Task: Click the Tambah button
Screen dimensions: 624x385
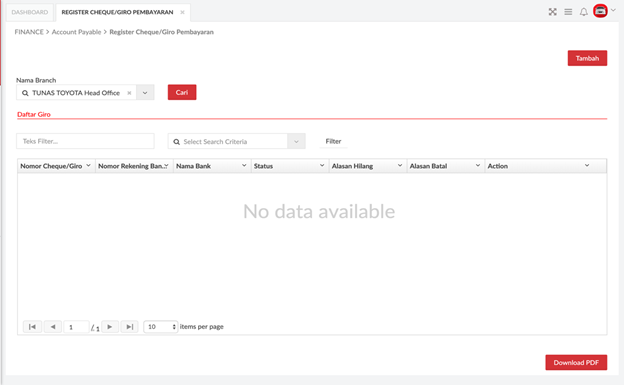Action: [587, 58]
